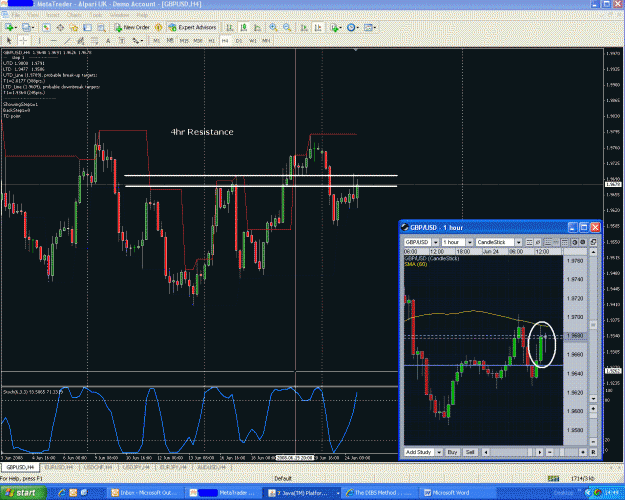The image size is (625, 500).
Task: Toggle the Data Window crosshair-target icon
Action: pos(60,28)
